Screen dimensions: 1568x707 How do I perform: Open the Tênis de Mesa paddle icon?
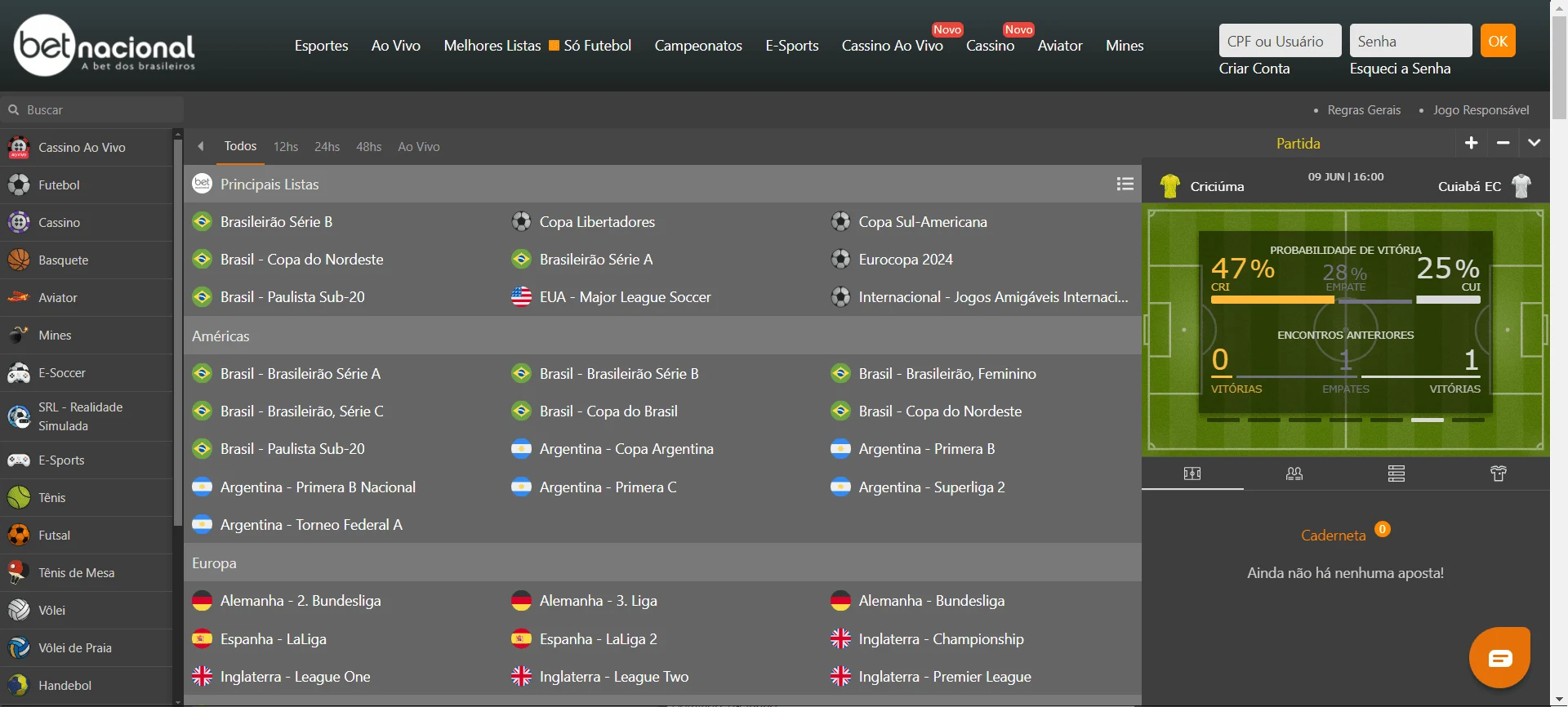19,573
